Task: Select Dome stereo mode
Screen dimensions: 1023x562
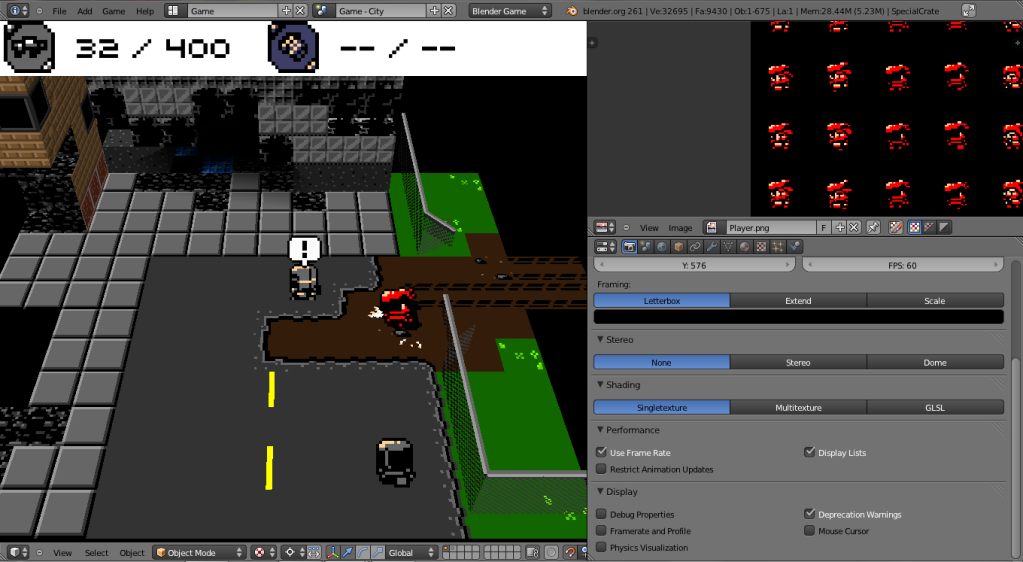Action: [935, 362]
